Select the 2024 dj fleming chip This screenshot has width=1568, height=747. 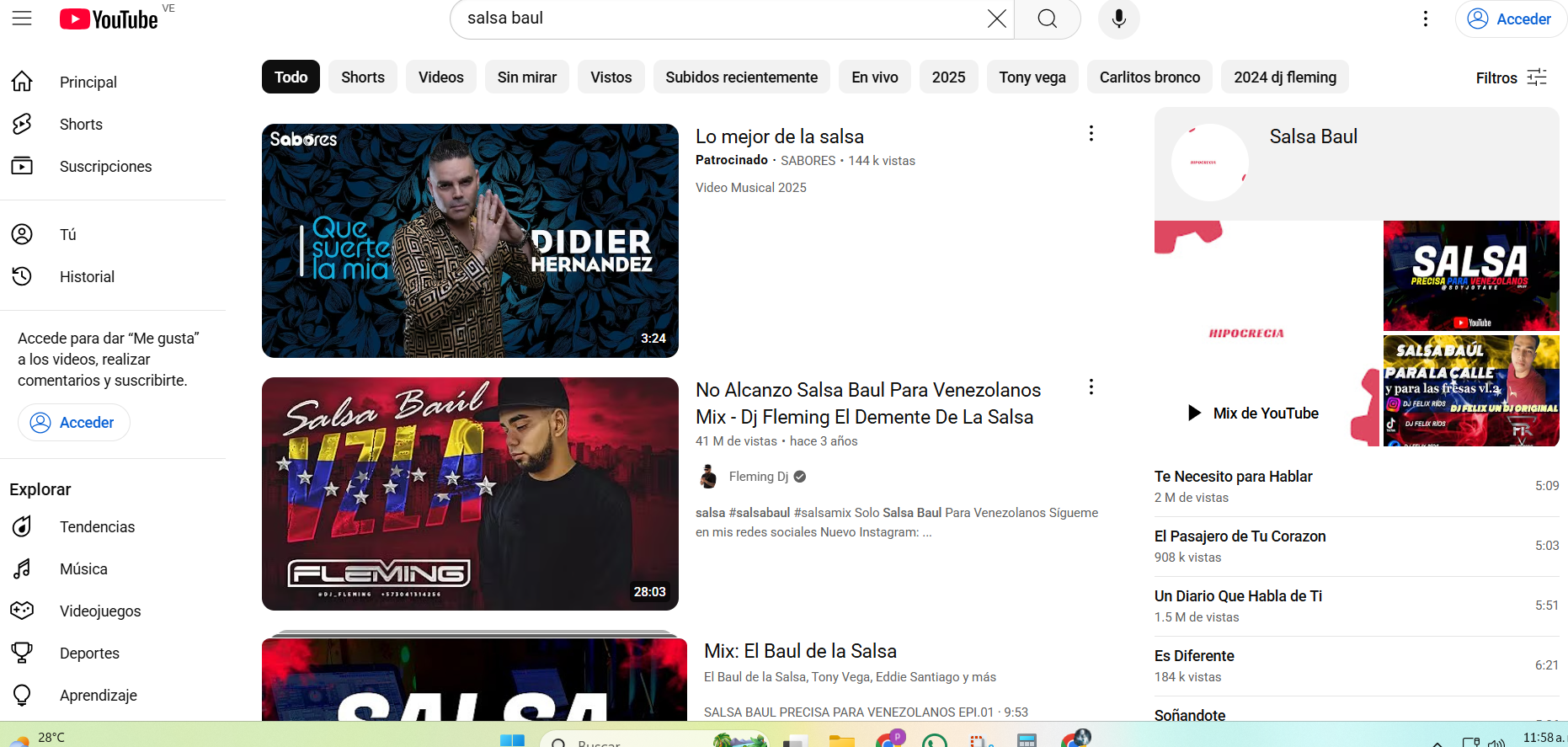pos(1285,77)
